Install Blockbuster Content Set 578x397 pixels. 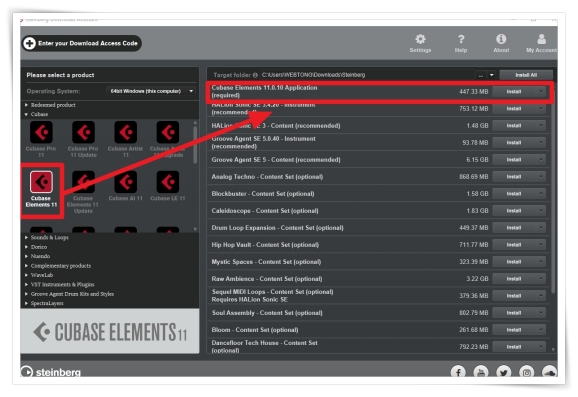[514, 194]
